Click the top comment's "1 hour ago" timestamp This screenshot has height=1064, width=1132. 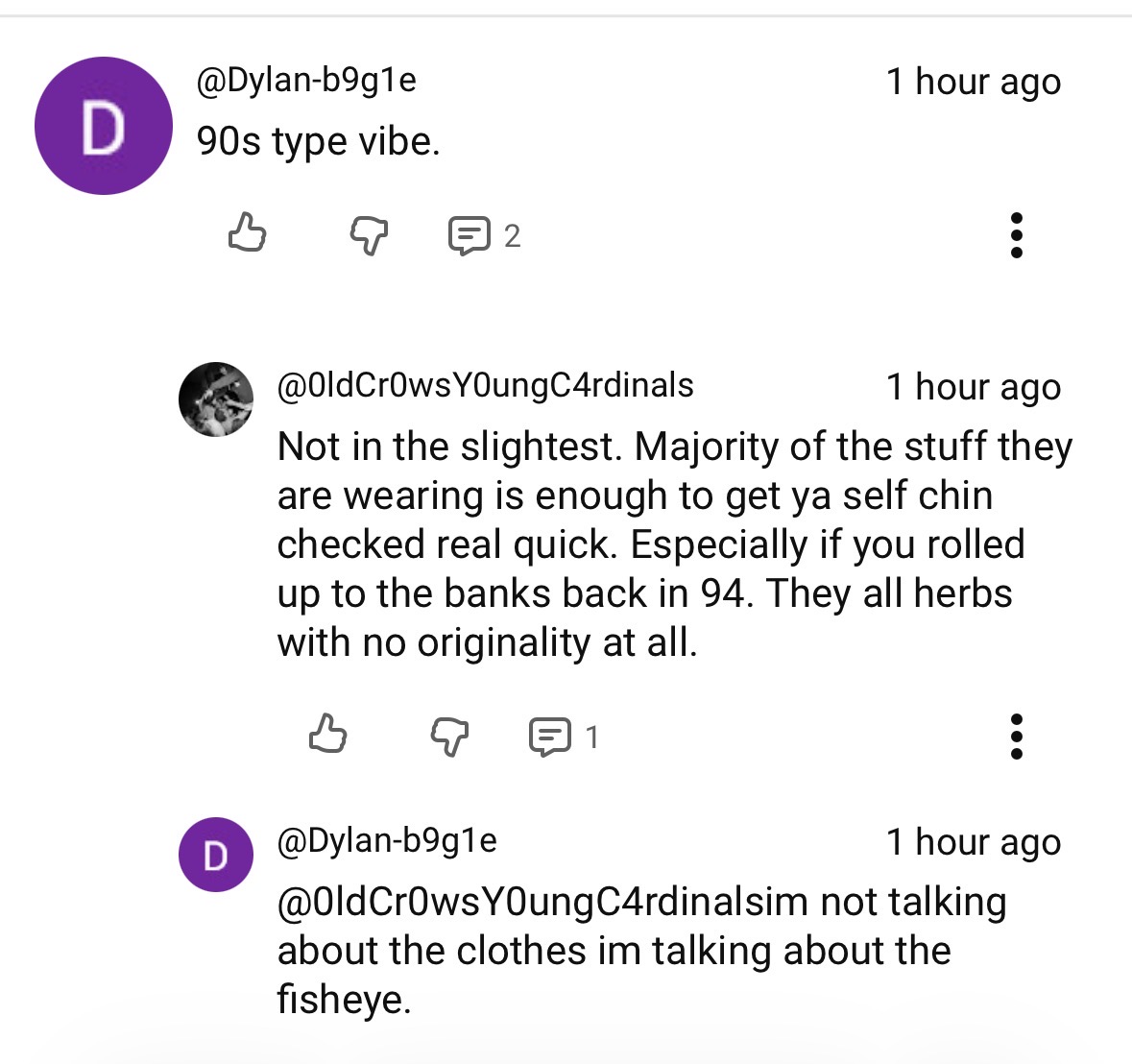(x=973, y=82)
